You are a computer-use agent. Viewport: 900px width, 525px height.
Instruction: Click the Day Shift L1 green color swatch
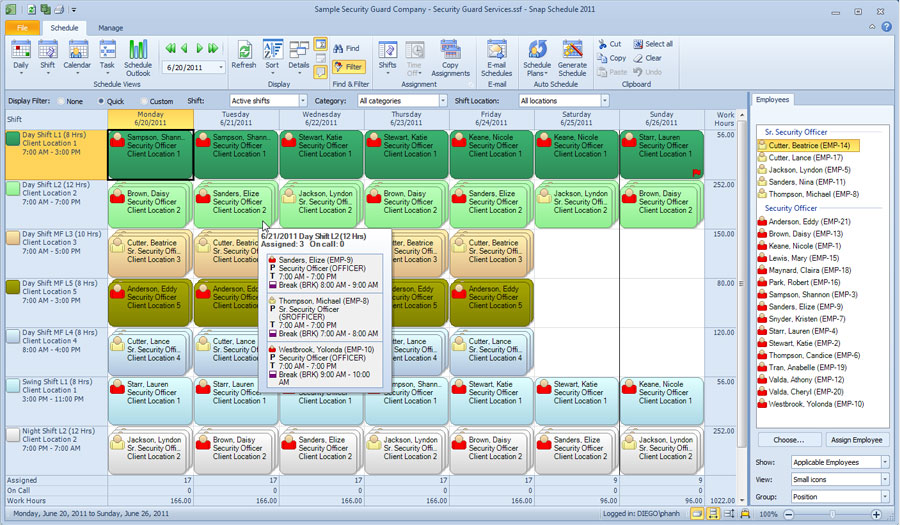coord(13,138)
